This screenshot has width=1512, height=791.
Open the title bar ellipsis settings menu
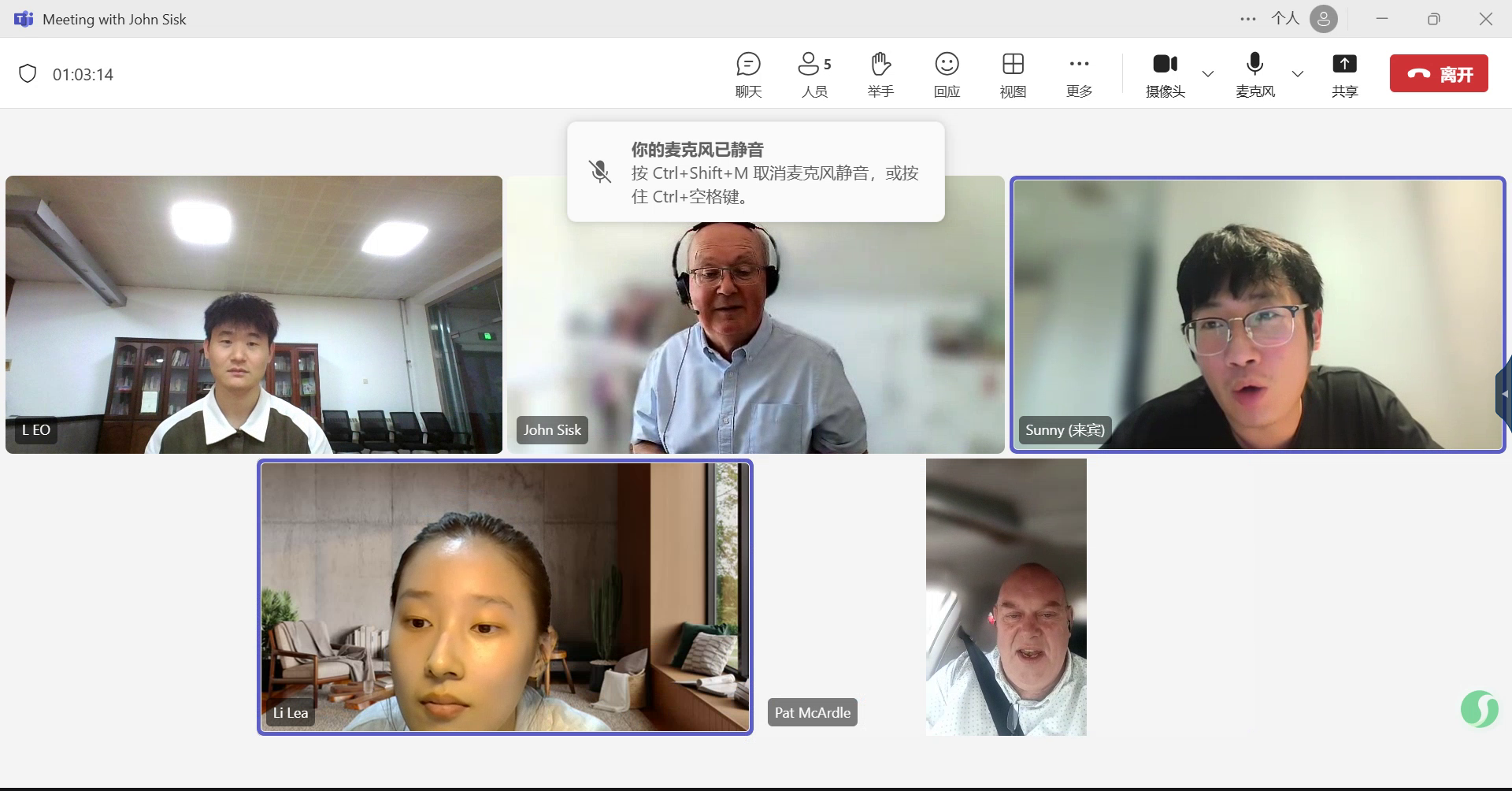1247,19
